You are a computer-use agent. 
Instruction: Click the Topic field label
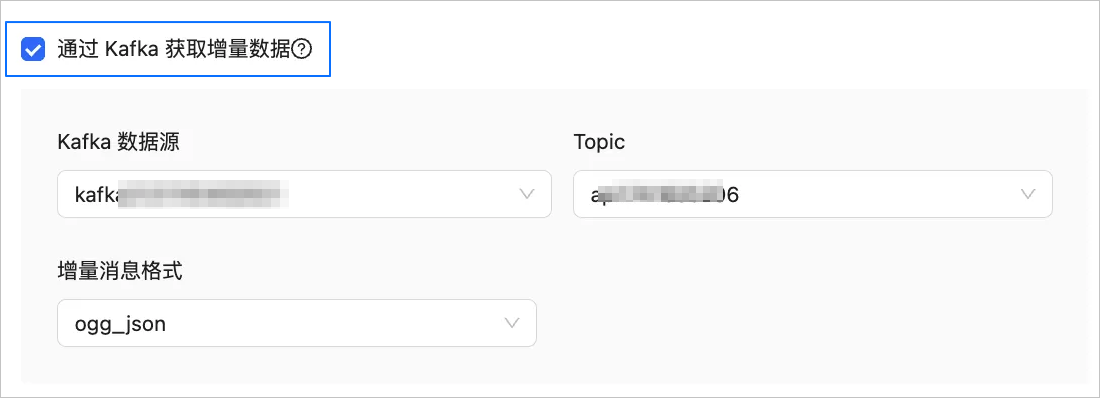(599, 142)
